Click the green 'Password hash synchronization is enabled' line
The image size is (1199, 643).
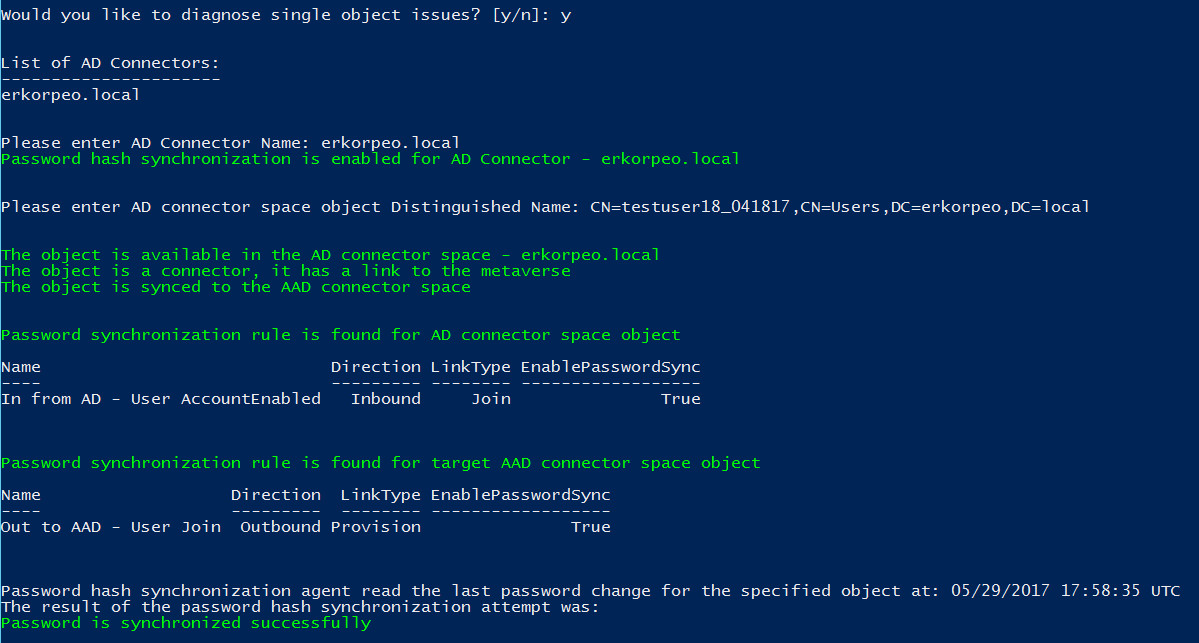370,159
